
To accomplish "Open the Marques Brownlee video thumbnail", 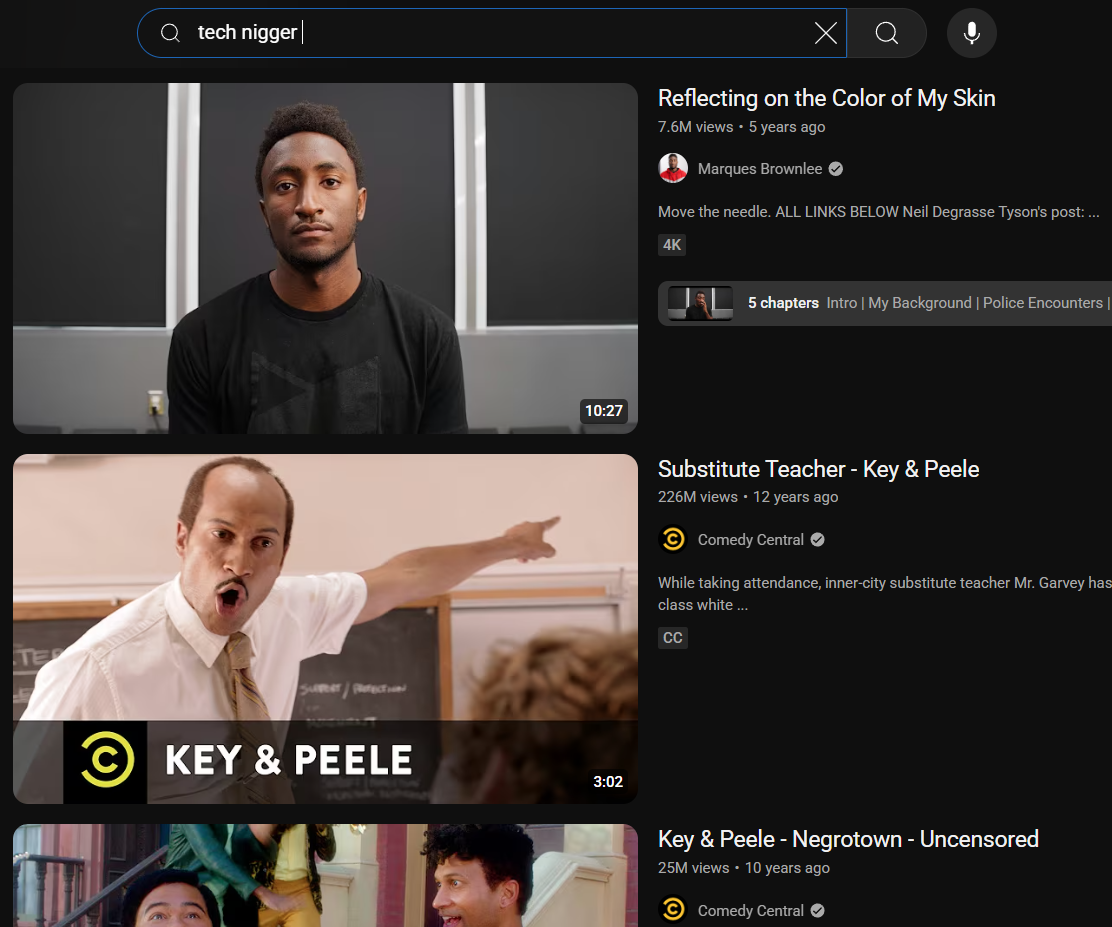I will [326, 258].
